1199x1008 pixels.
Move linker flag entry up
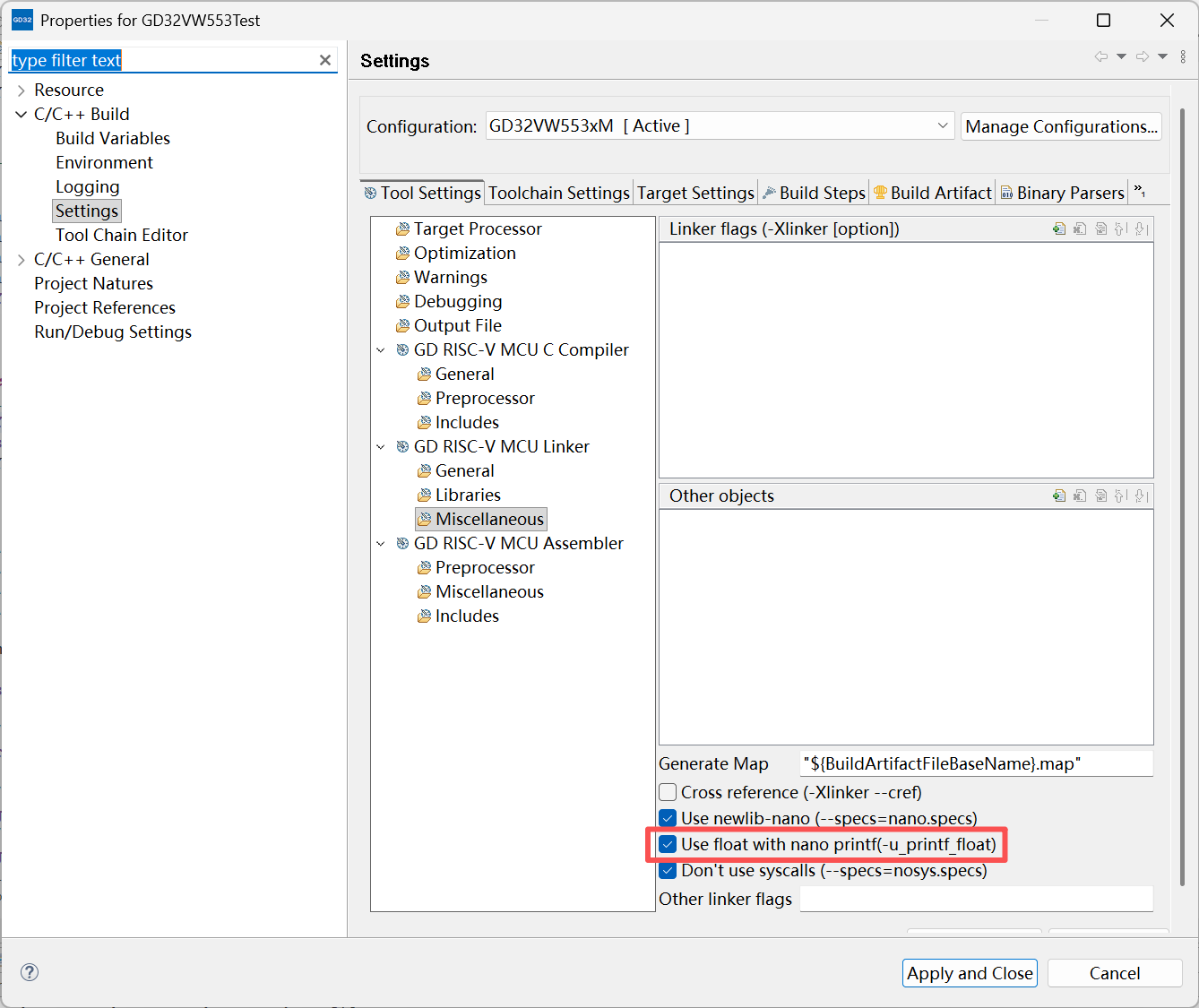[1120, 228]
